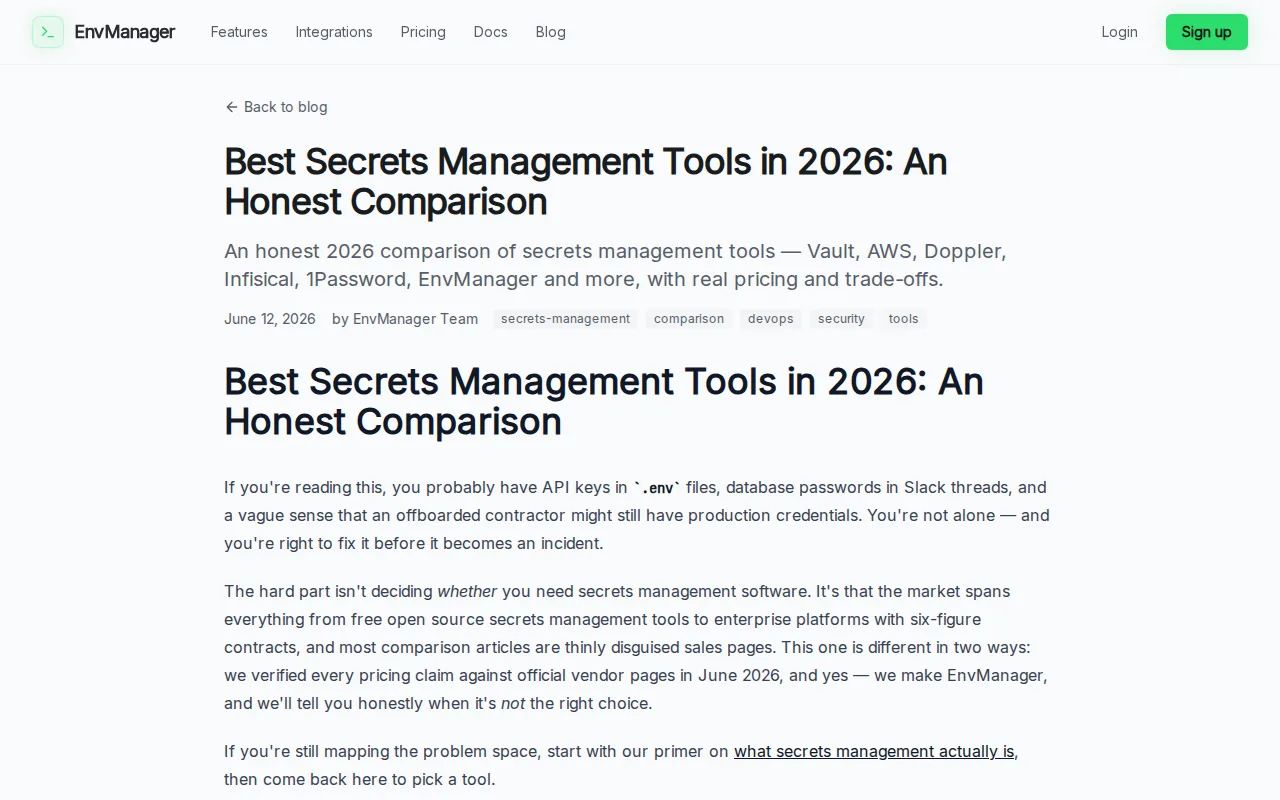This screenshot has width=1280, height=800.
Task: Open the Integrations nav item
Action: pyautogui.click(x=334, y=32)
